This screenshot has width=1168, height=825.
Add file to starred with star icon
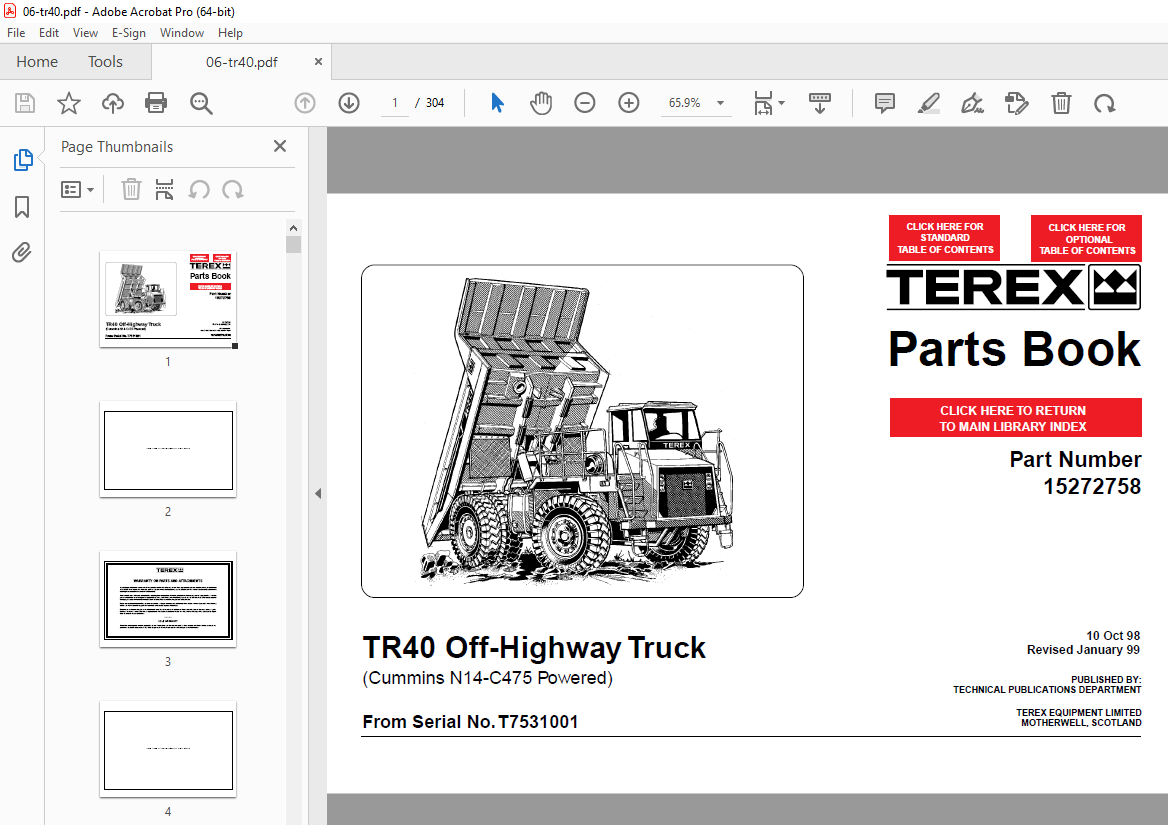point(69,103)
